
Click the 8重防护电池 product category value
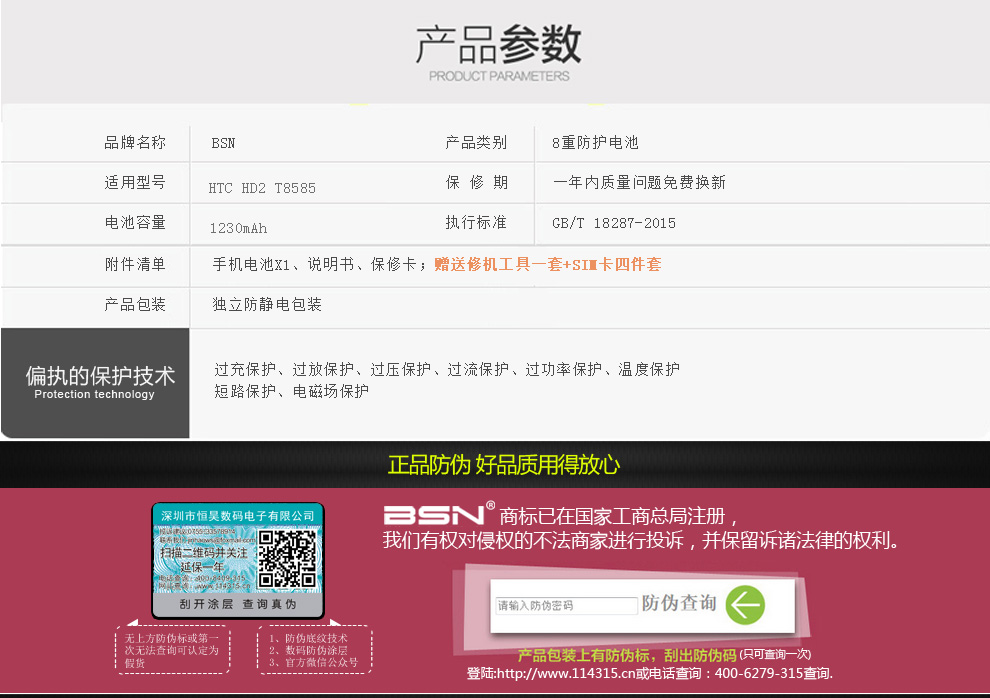pyautogui.click(x=594, y=143)
